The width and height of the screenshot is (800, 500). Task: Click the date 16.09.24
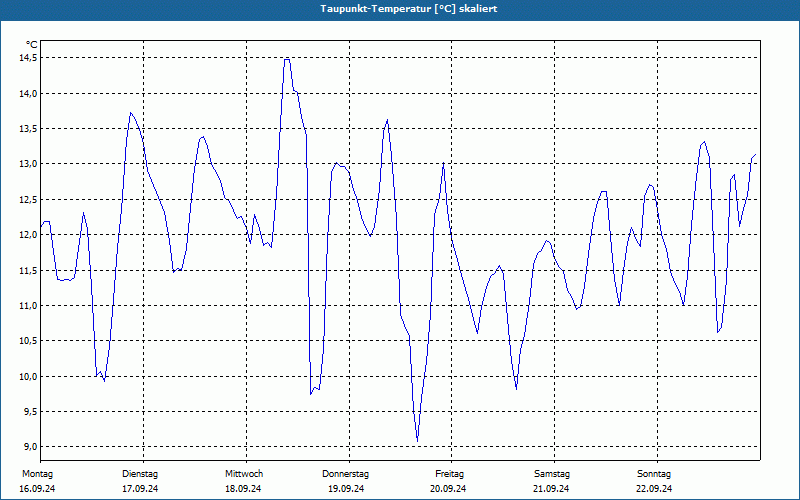click(x=37, y=489)
